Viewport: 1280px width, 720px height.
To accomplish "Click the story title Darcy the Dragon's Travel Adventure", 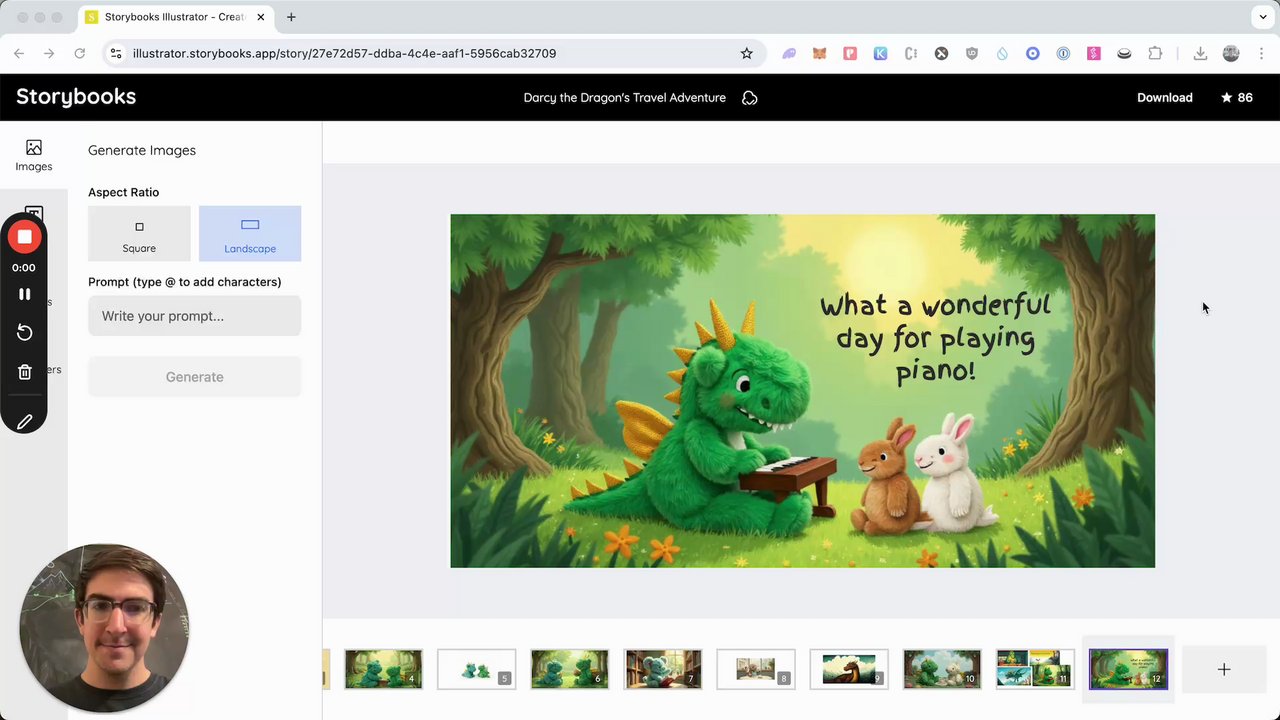I will 624,97.
